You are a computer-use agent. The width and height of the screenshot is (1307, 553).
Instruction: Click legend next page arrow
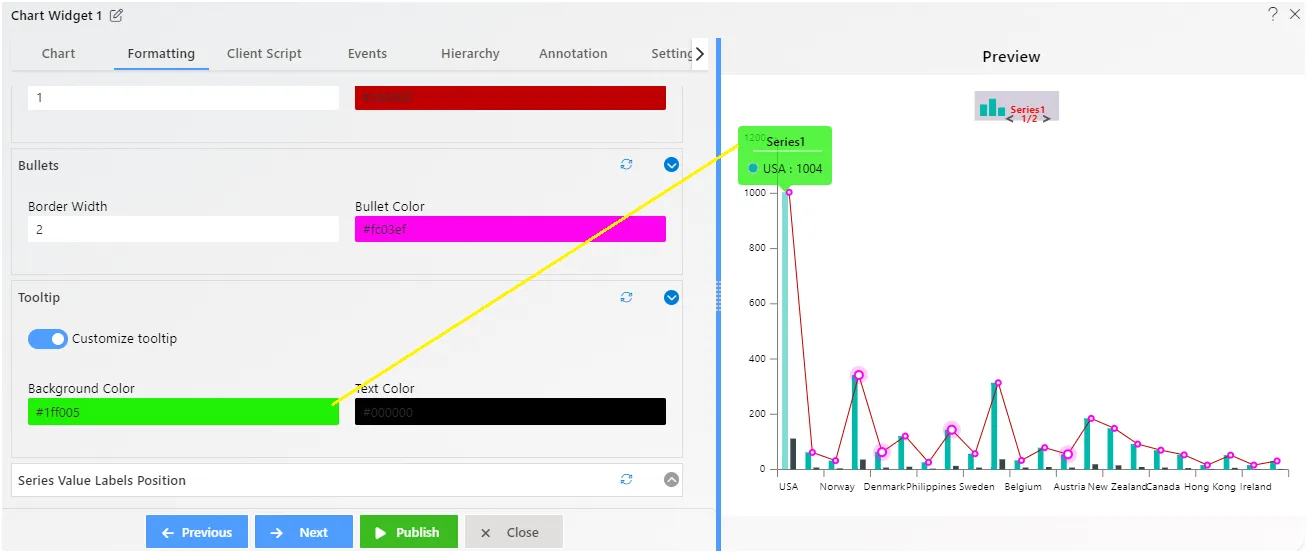[x=1046, y=118]
